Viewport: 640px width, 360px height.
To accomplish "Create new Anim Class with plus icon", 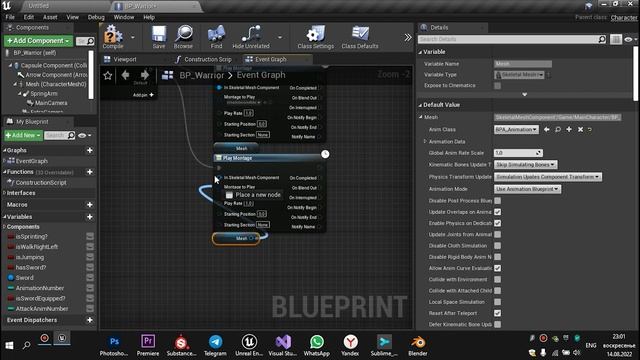I will point(569,129).
